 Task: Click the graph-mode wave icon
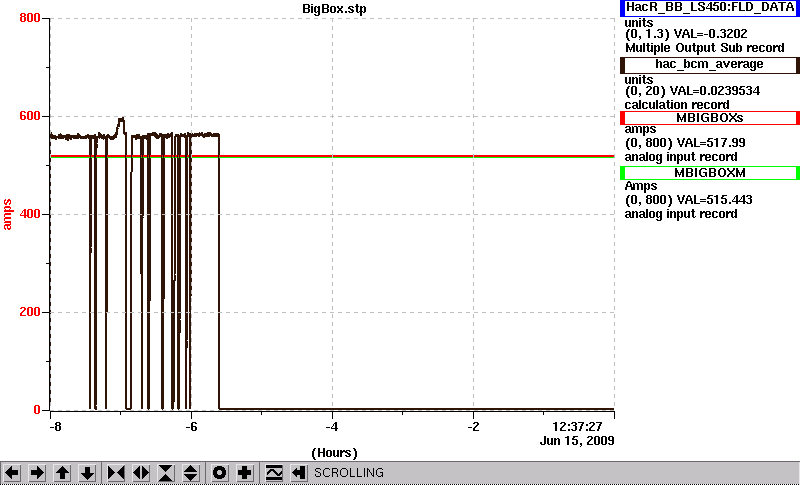pyautogui.click(x=274, y=473)
